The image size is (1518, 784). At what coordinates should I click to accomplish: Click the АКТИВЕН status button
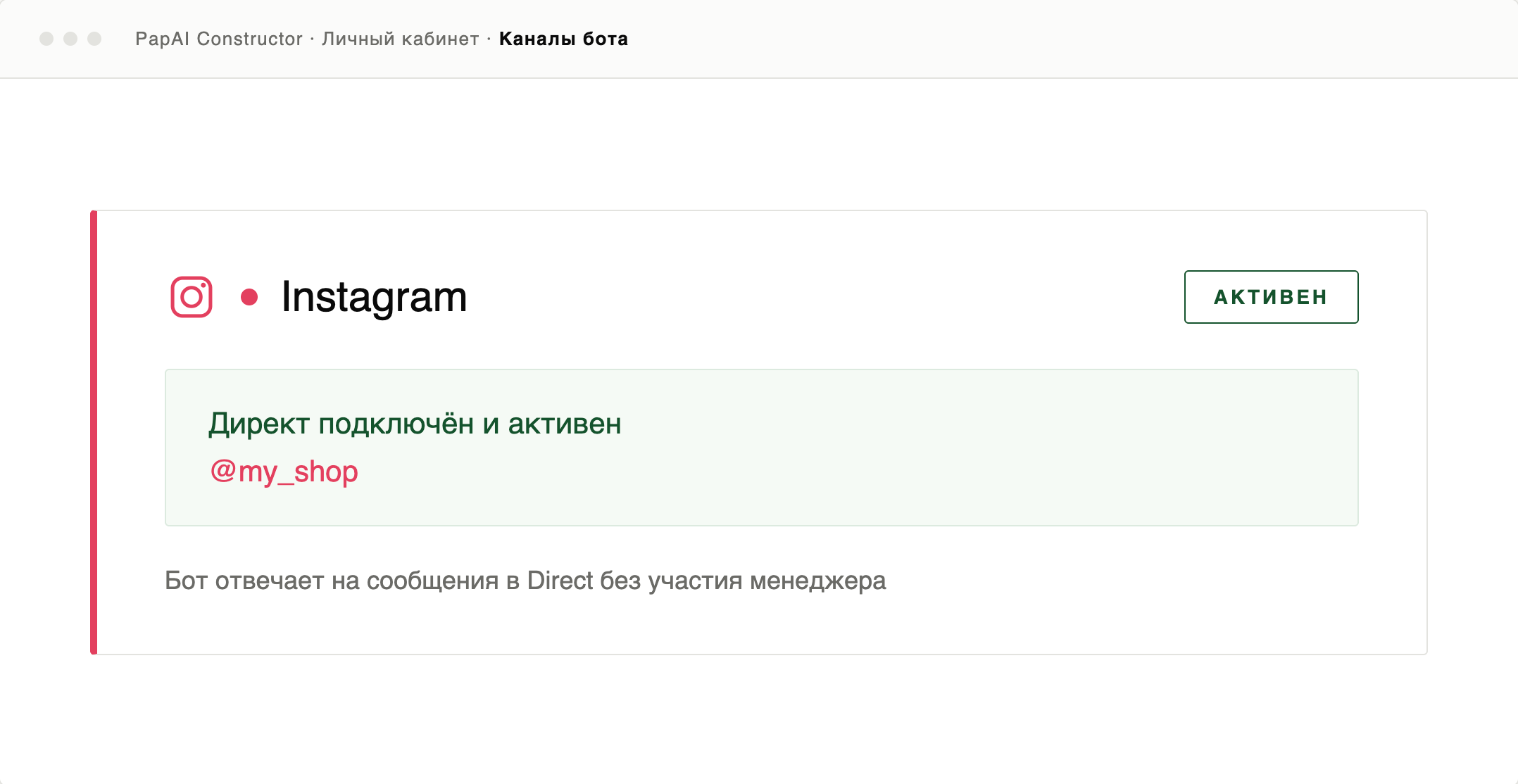pos(1271,297)
